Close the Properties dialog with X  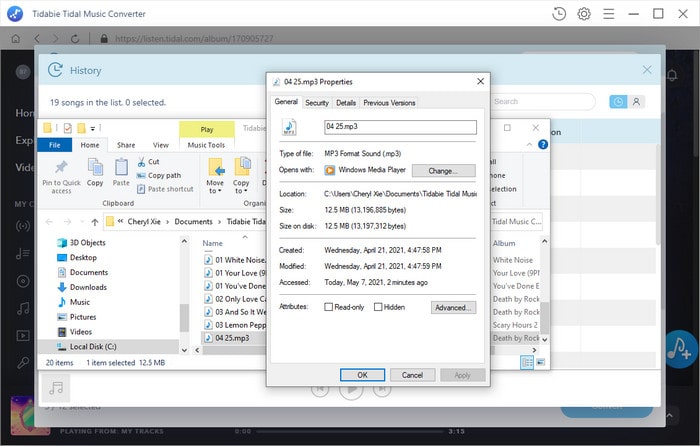tap(480, 81)
